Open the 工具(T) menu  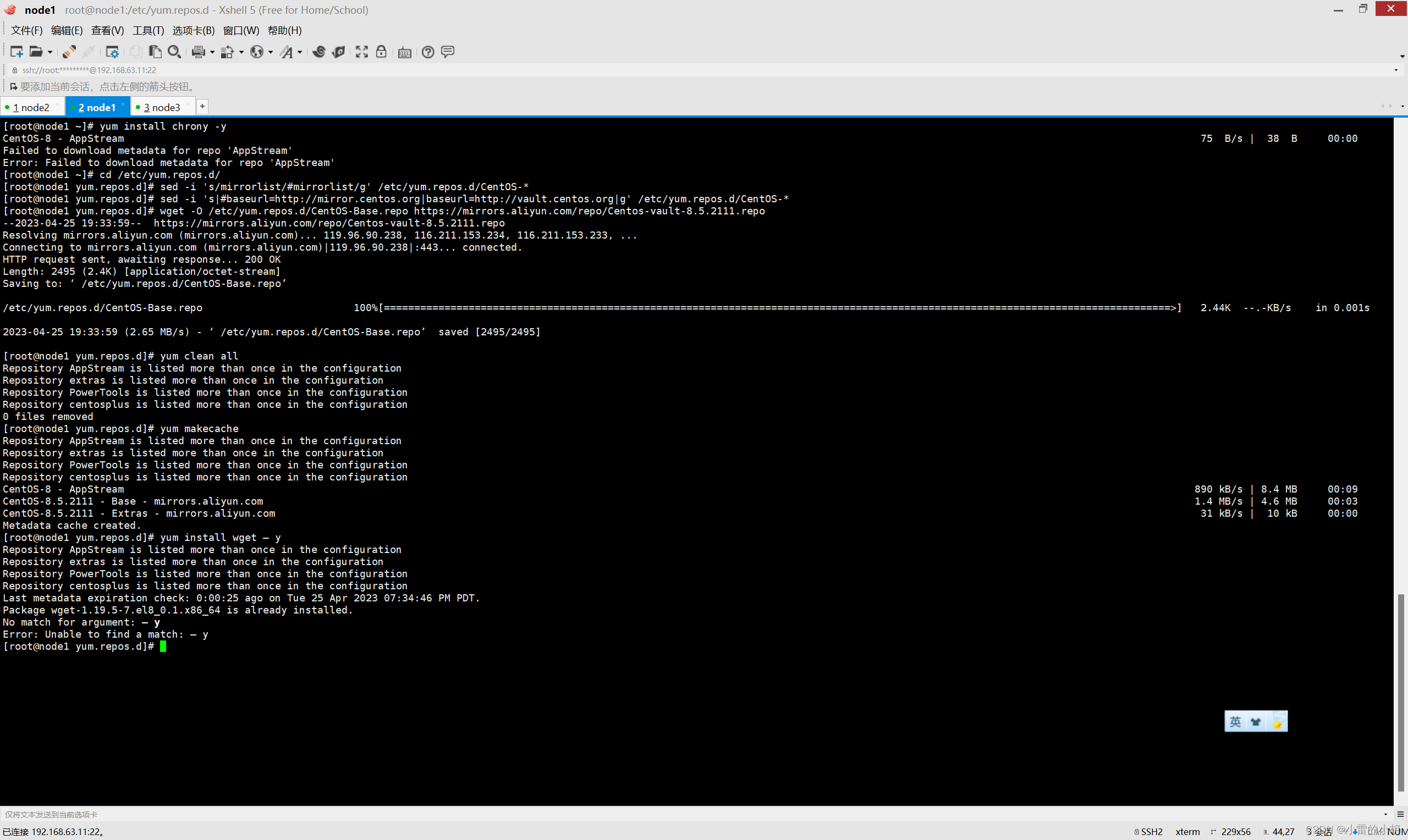coord(148,31)
